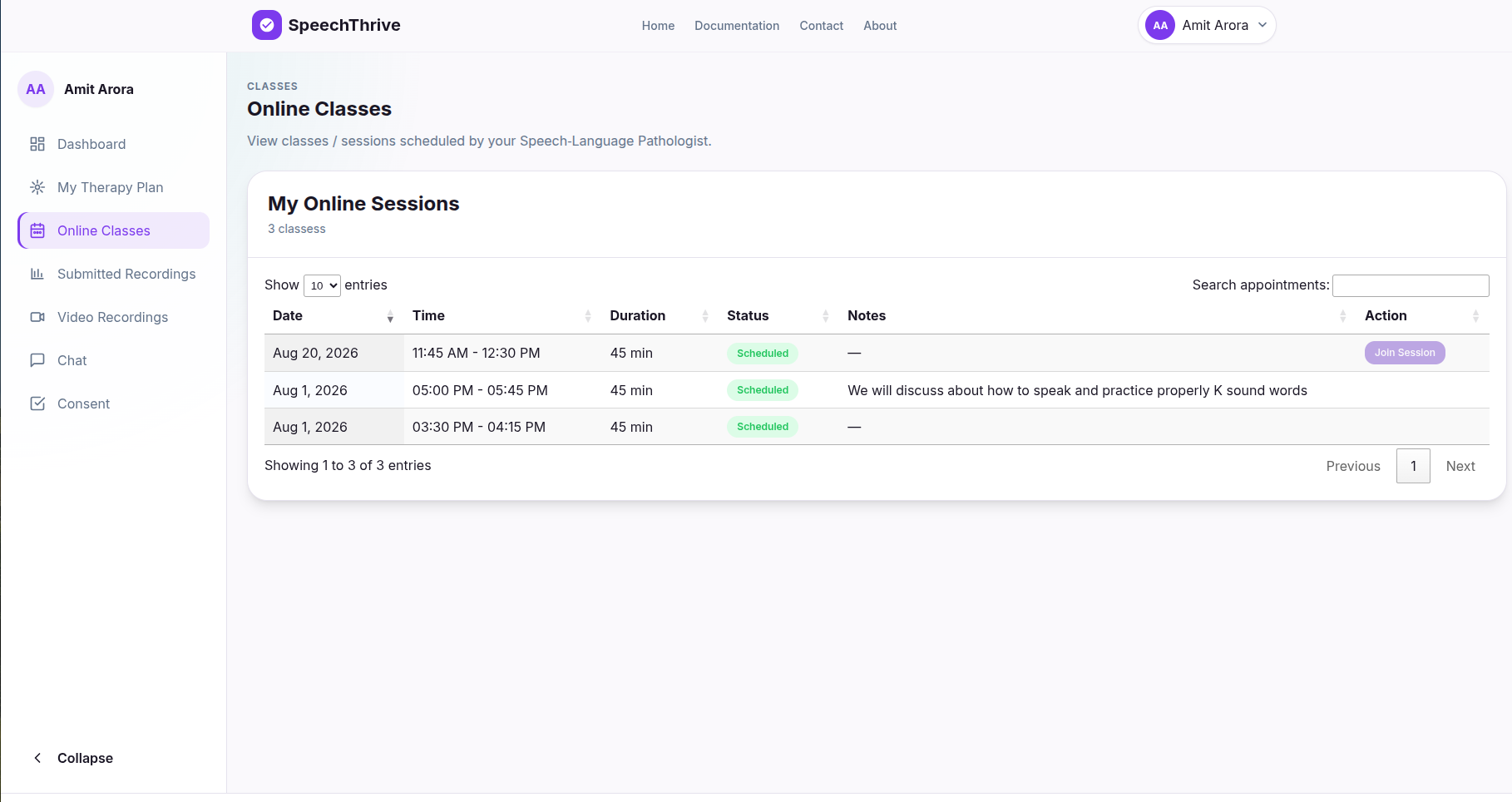This screenshot has width=1512, height=802.
Task: Open My Therapy Plan in sidebar
Action: tap(113, 187)
